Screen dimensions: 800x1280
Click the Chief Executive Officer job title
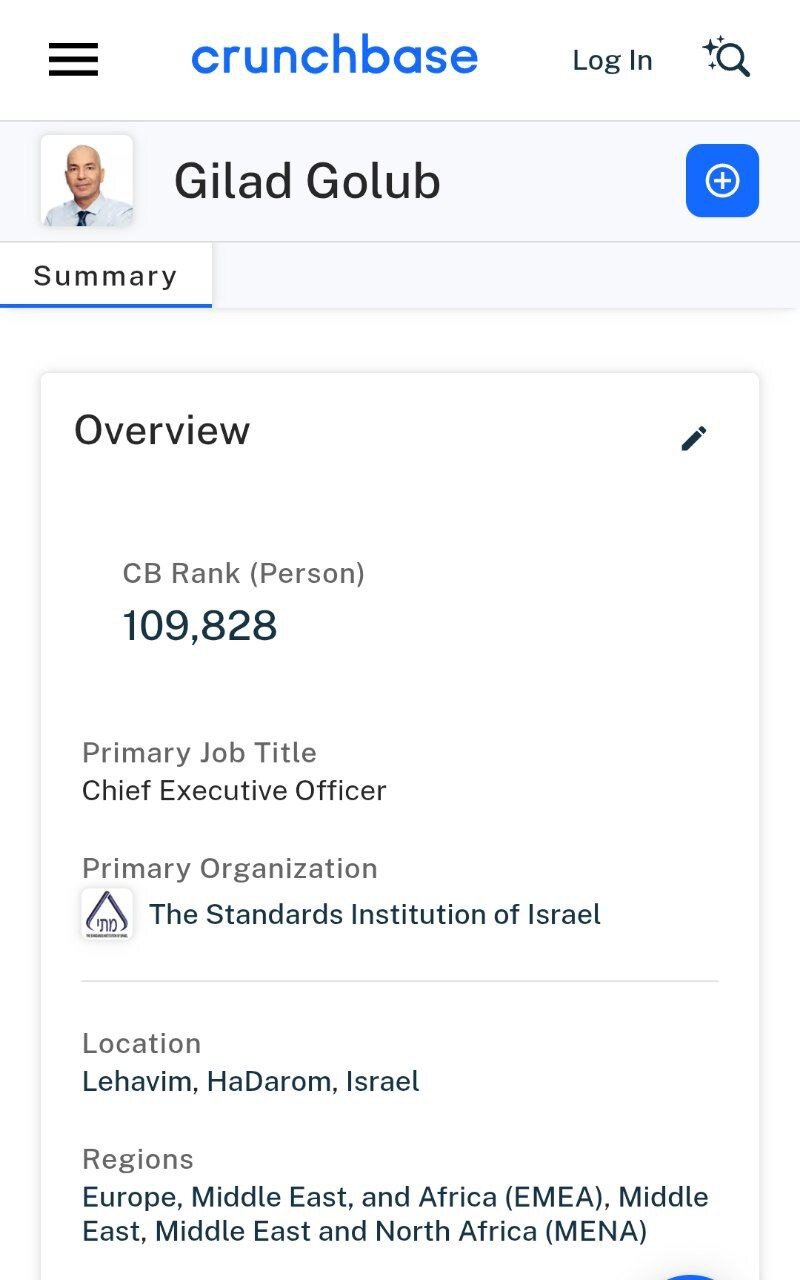point(234,790)
